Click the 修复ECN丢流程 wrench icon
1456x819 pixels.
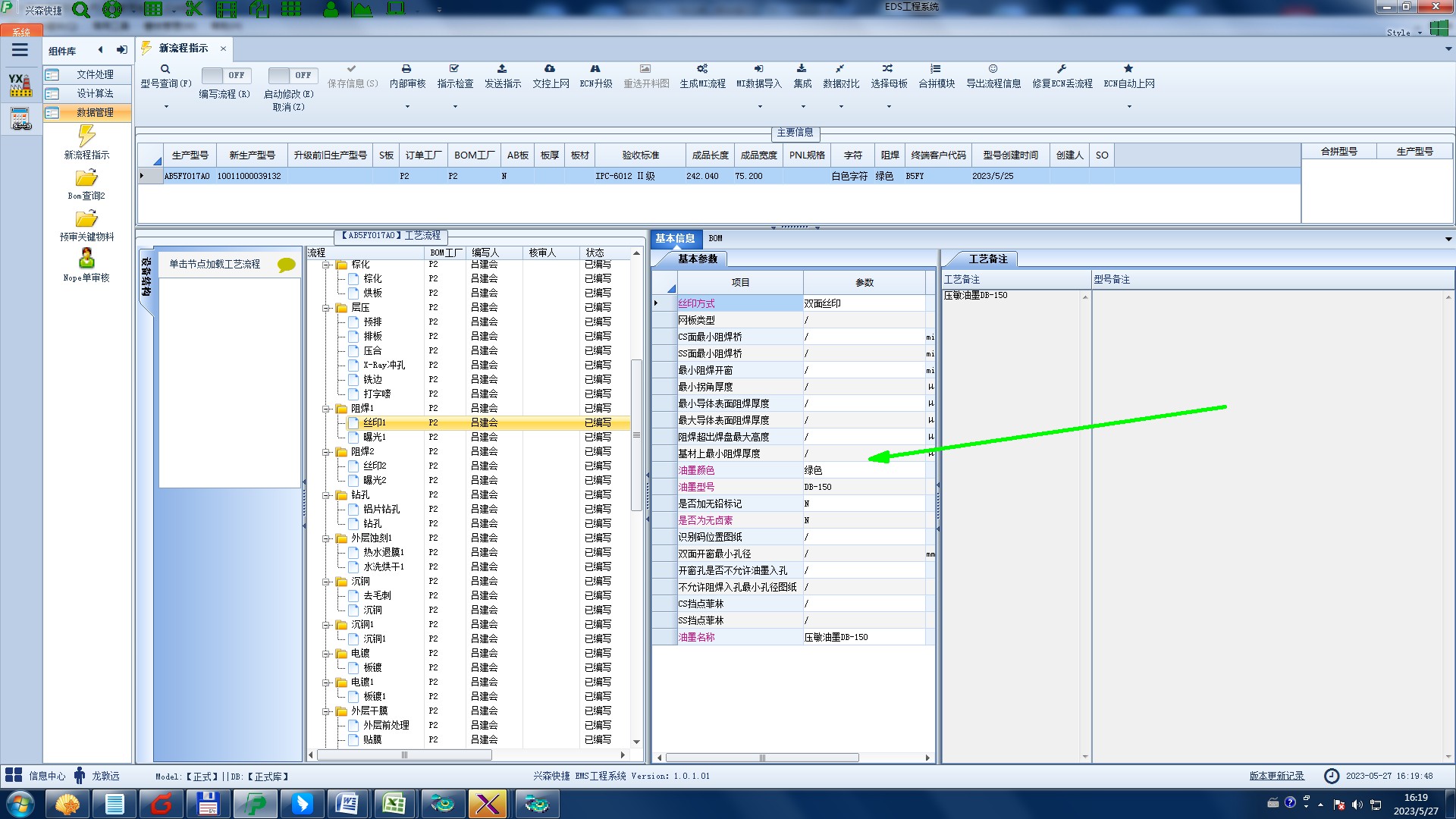(1062, 69)
